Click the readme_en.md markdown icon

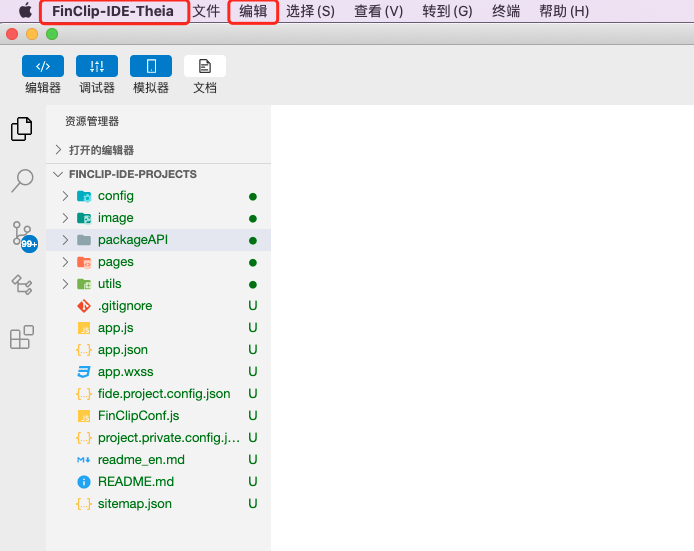click(x=84, y=460)
